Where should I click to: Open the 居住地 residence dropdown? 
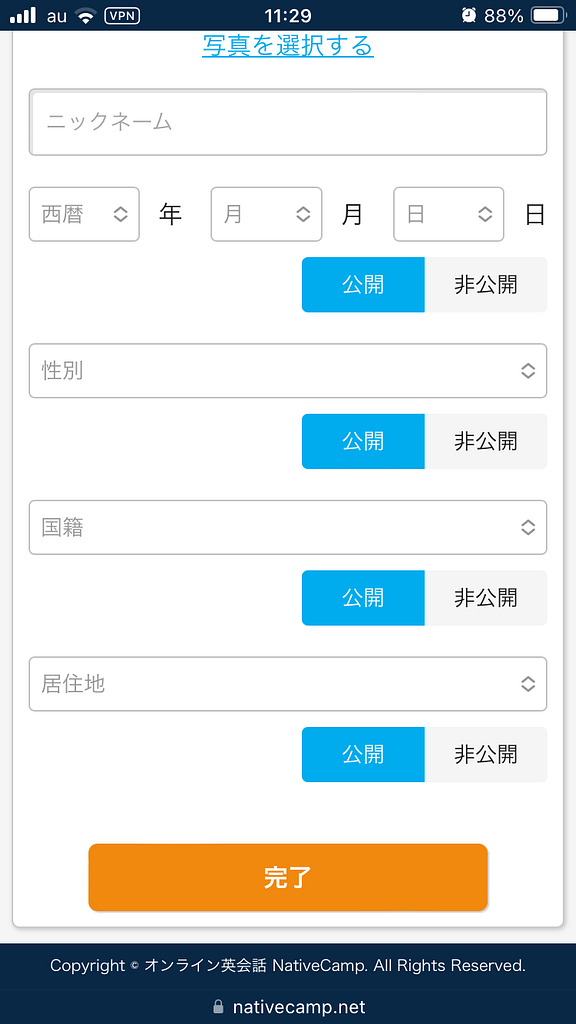pyautogui.click(x=288, y=684)
